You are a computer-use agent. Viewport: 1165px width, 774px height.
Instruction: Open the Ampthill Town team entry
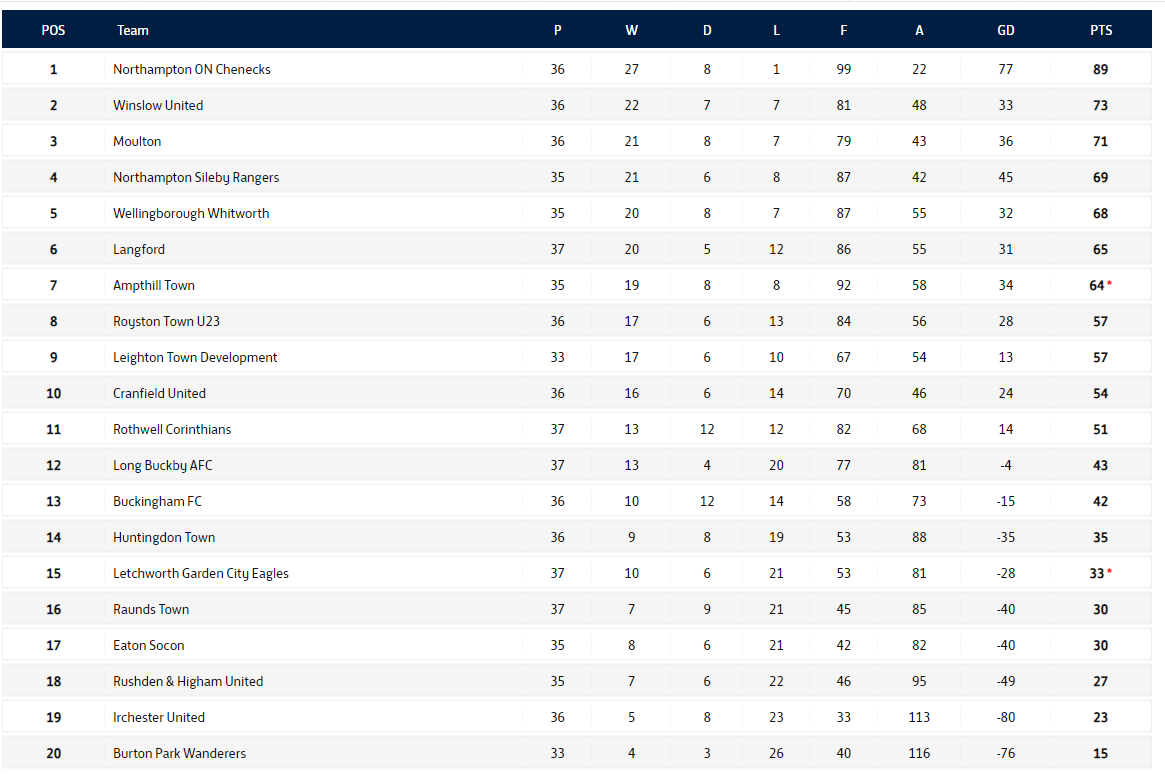pos(154,286)
